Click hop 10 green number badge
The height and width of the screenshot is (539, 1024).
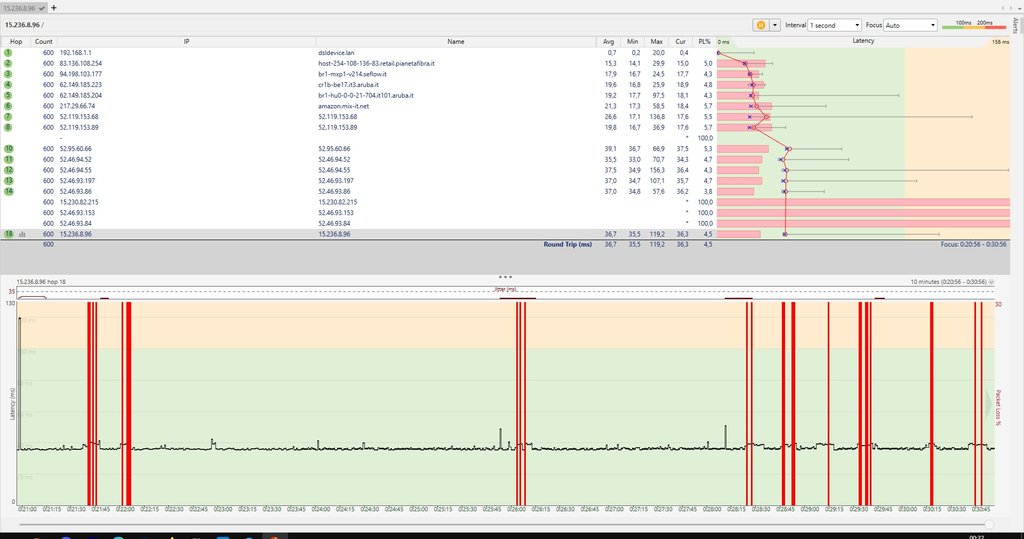8,148
